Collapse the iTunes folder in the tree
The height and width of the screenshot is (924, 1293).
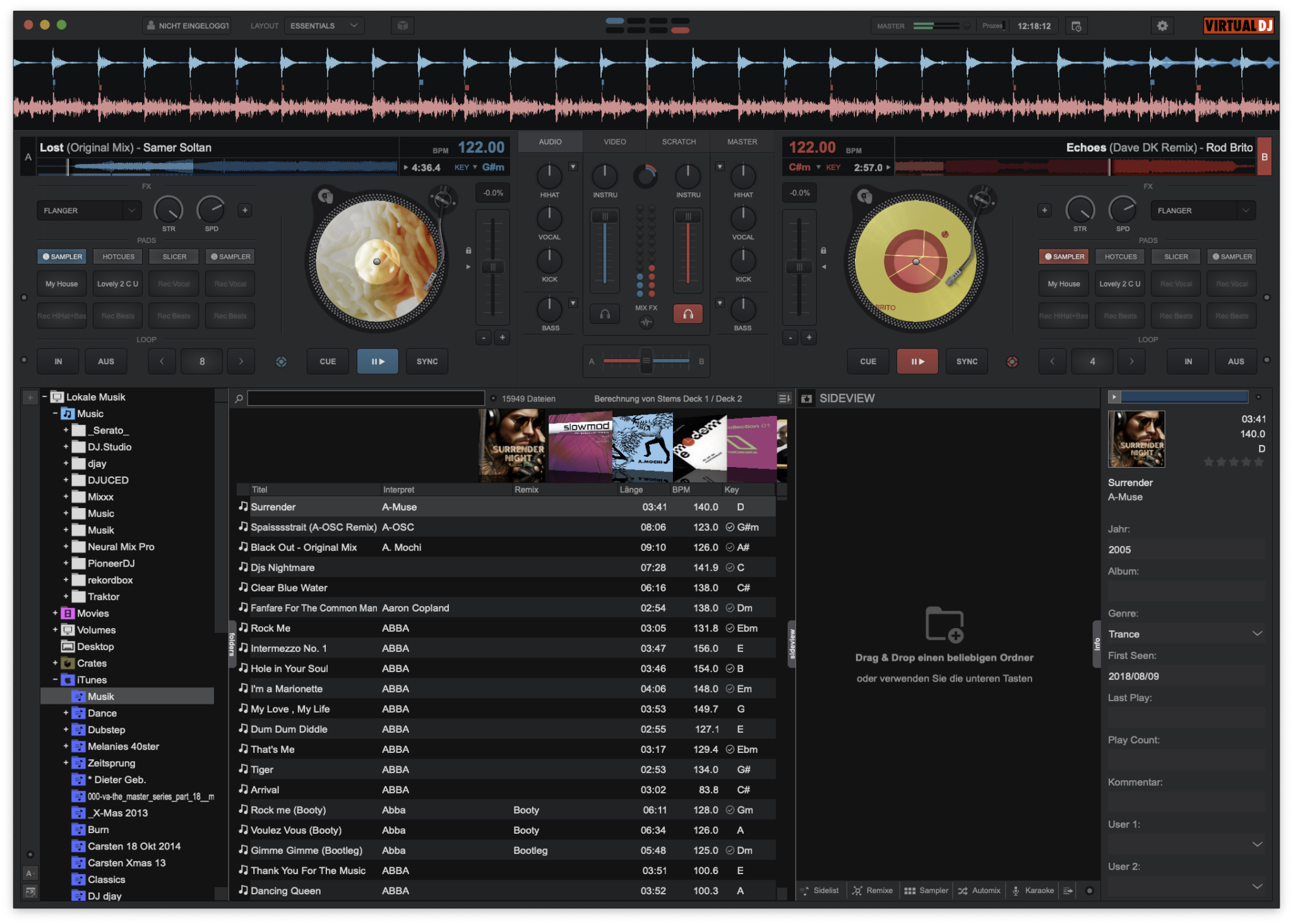(x=54, y=680)
